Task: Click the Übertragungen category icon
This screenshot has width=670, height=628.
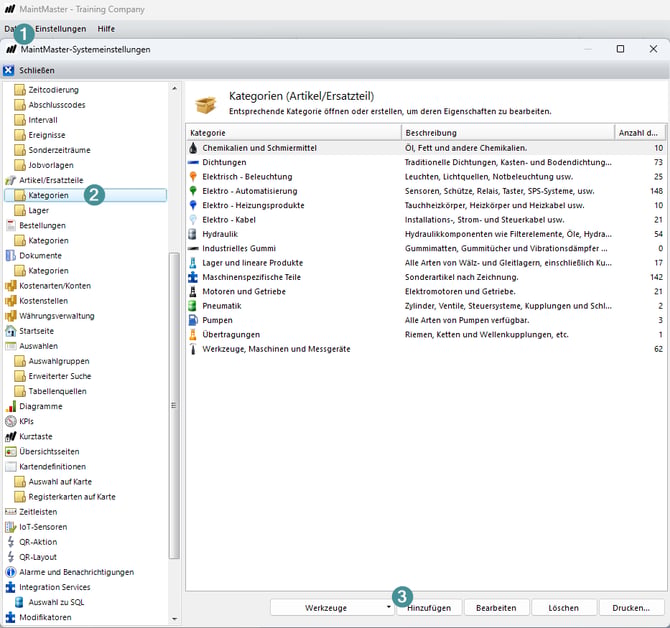Action: pos(193,335)
